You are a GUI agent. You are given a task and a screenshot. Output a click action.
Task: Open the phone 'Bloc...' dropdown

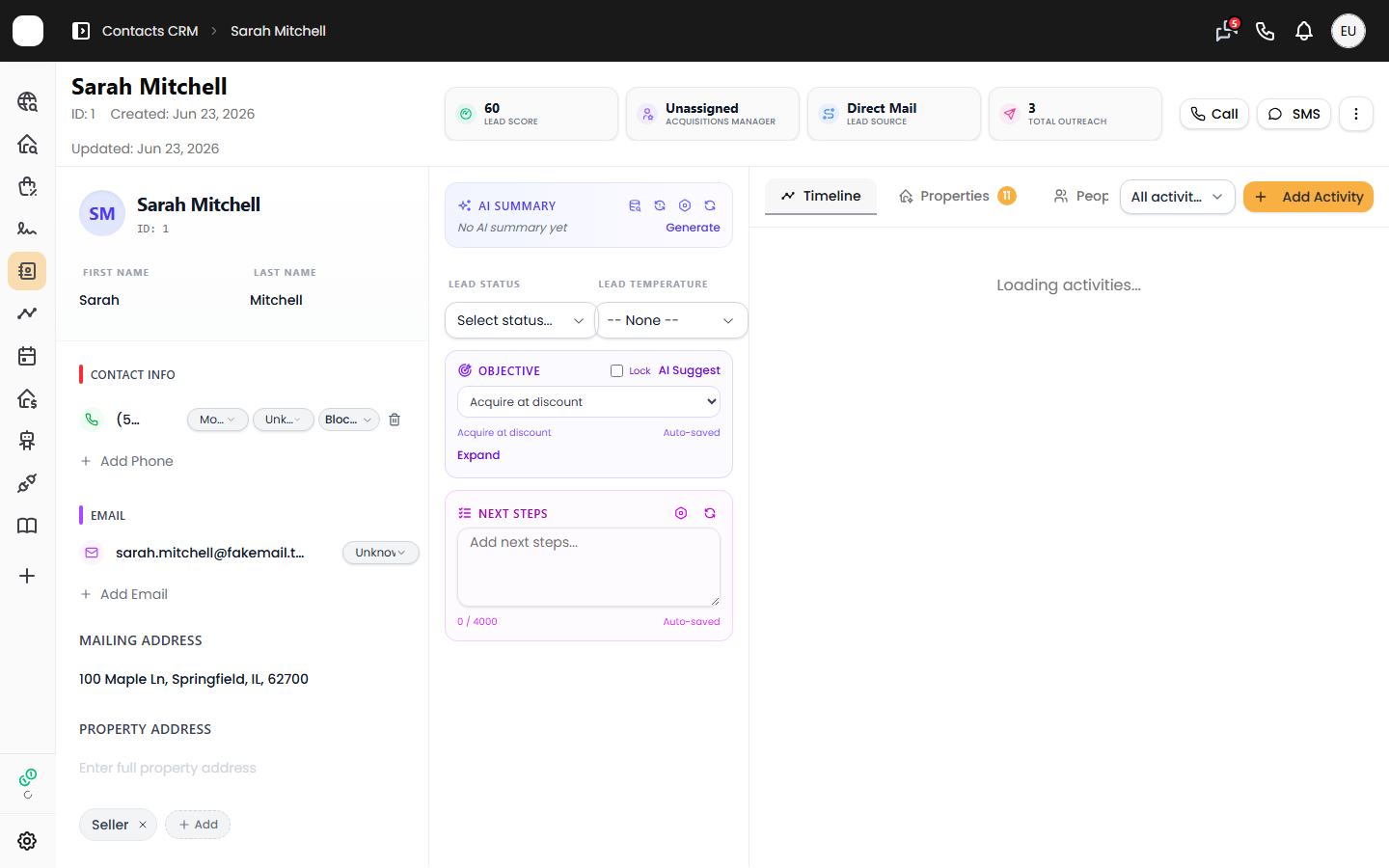[x=349, y=420]
